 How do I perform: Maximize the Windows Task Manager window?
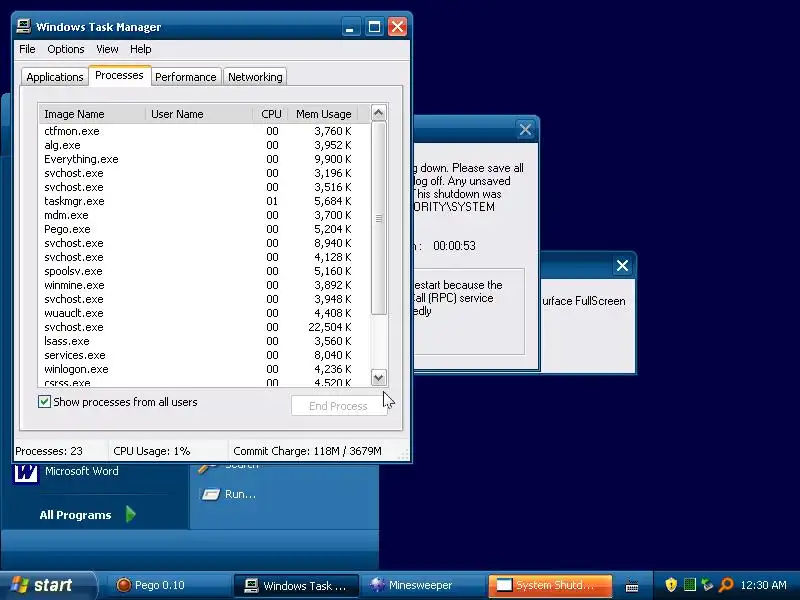pyautogui.click(x=374, y=27)
